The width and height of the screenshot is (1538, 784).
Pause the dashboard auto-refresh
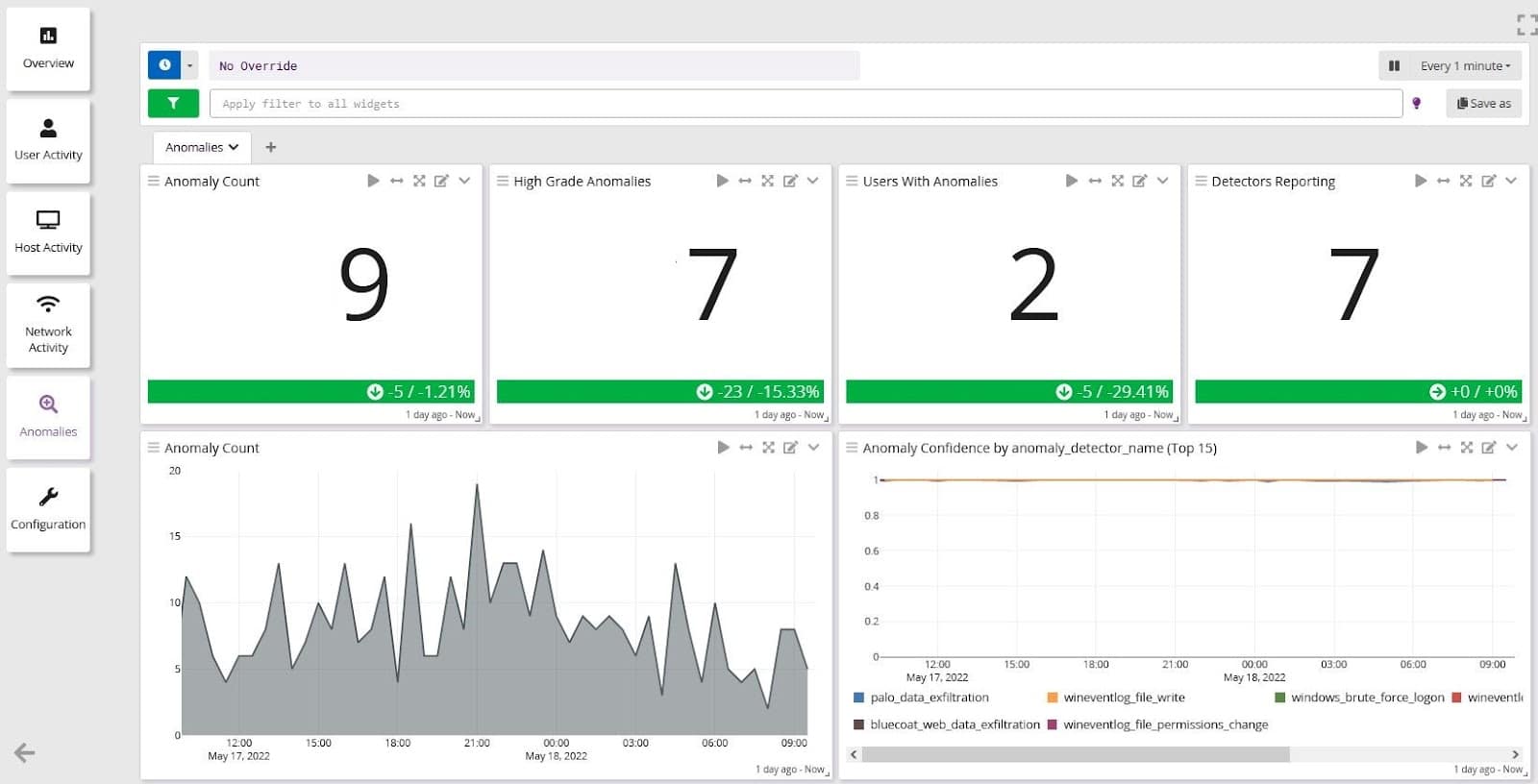[1394, 65]
